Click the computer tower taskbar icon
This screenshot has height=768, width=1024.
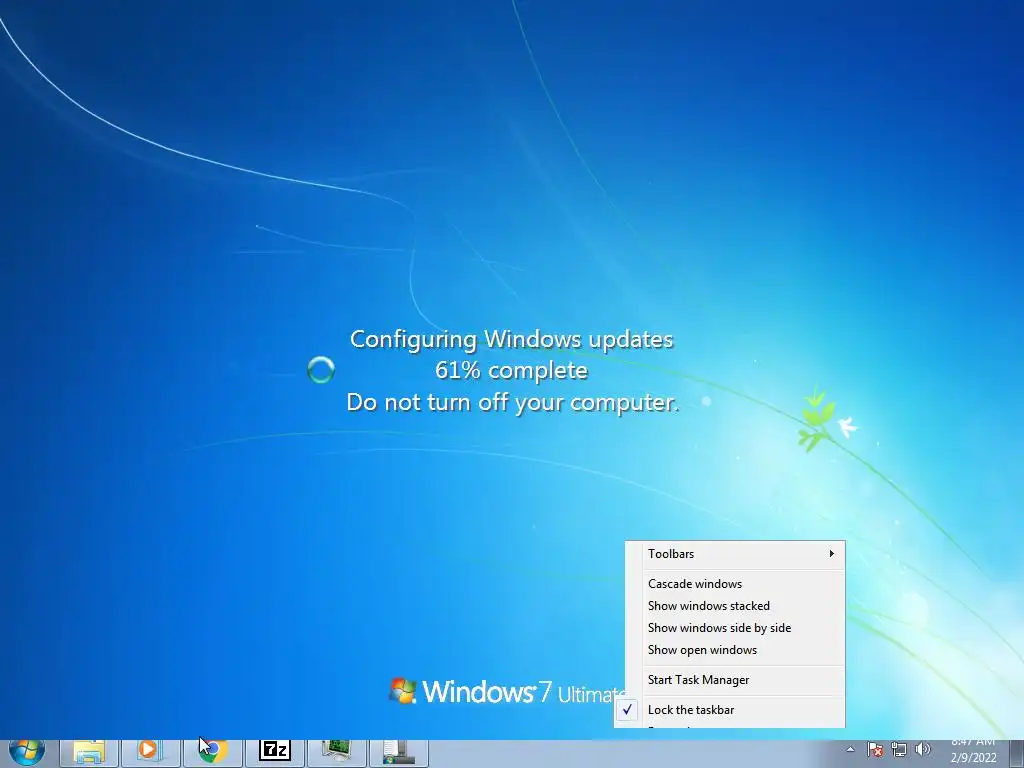coord(399,753)
